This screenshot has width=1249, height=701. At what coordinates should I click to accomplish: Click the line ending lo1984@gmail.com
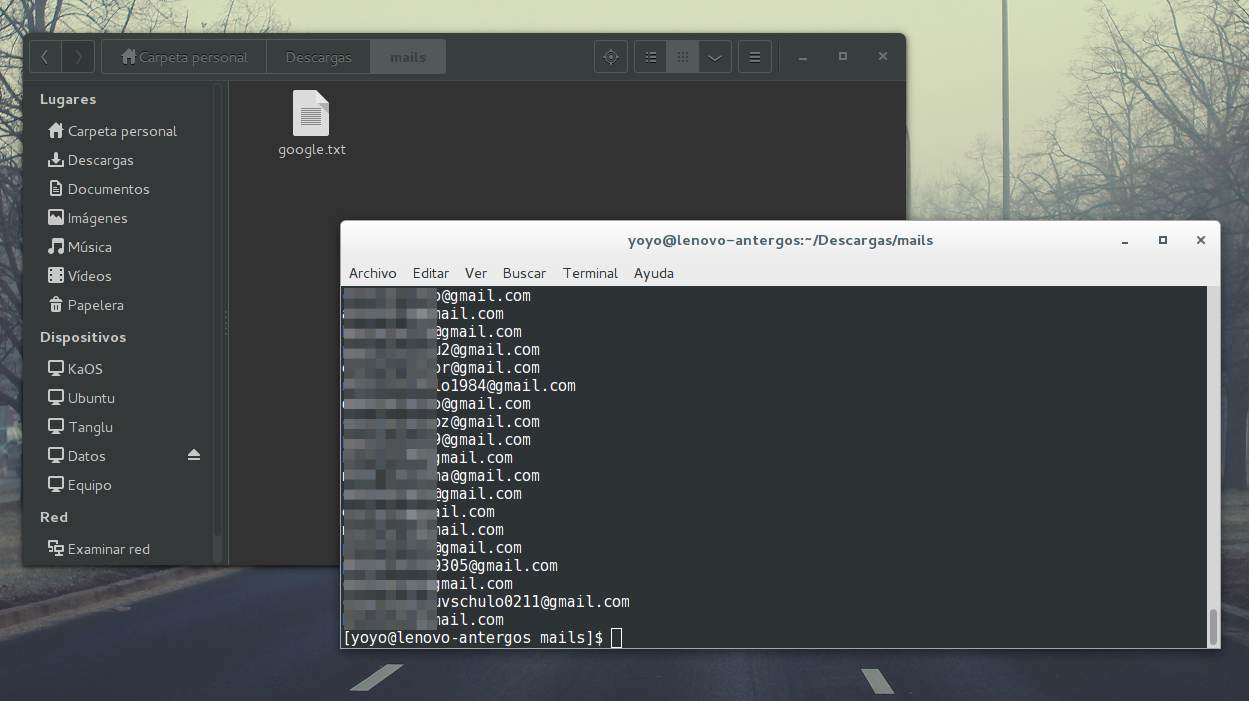(459, 386)
